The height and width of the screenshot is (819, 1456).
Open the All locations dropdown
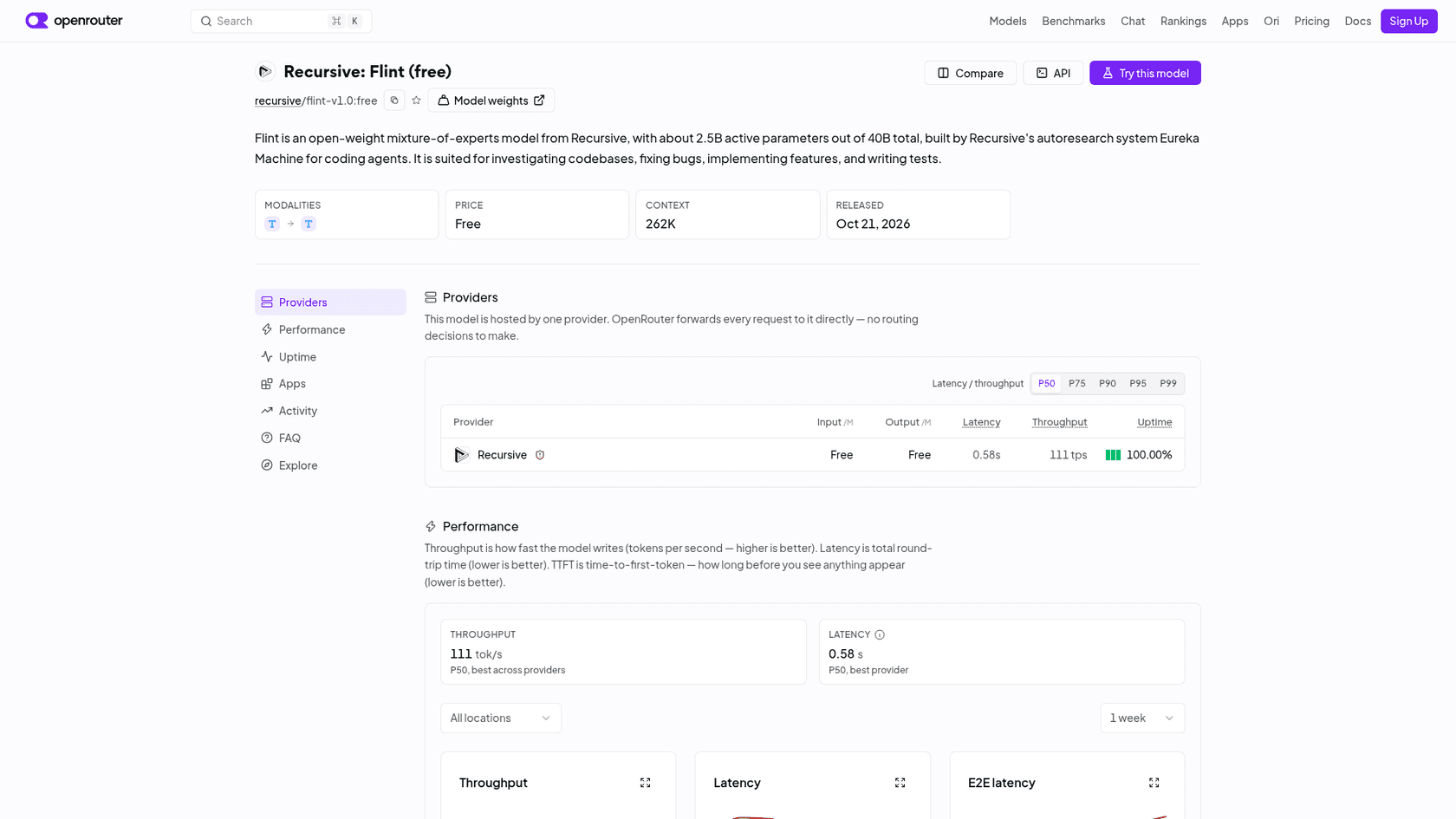tap(501, 718)
